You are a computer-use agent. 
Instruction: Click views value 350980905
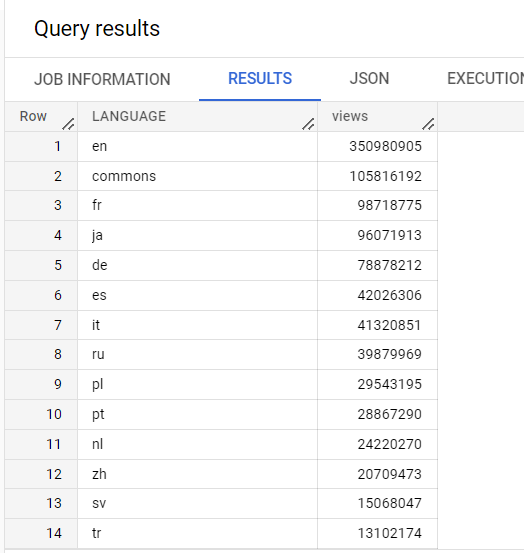(x=385, y=146)
